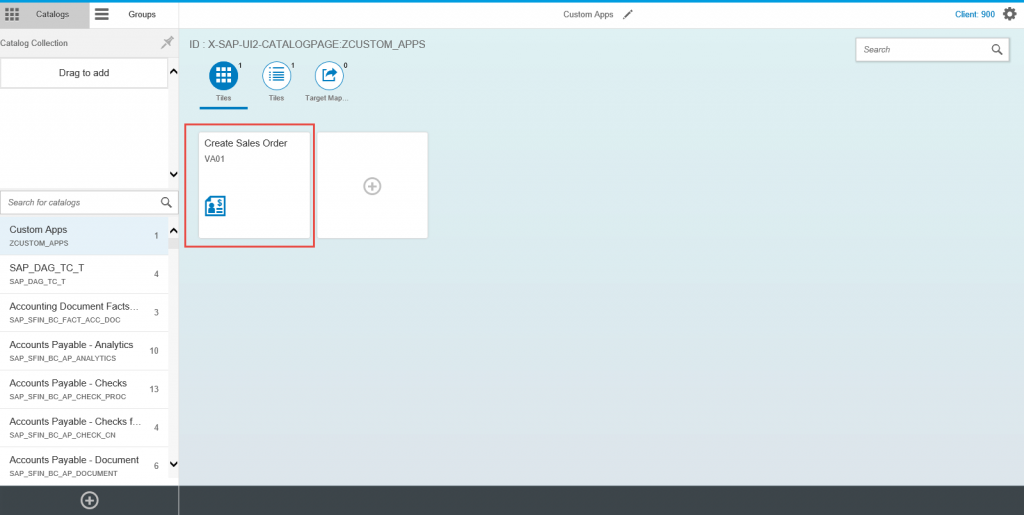Click the Custom Apps header title

[x=588, y=14]
